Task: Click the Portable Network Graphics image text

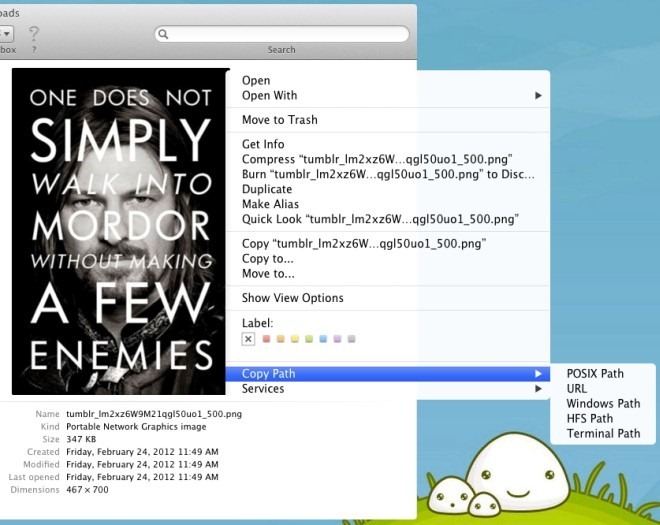Action: (136, 426)
